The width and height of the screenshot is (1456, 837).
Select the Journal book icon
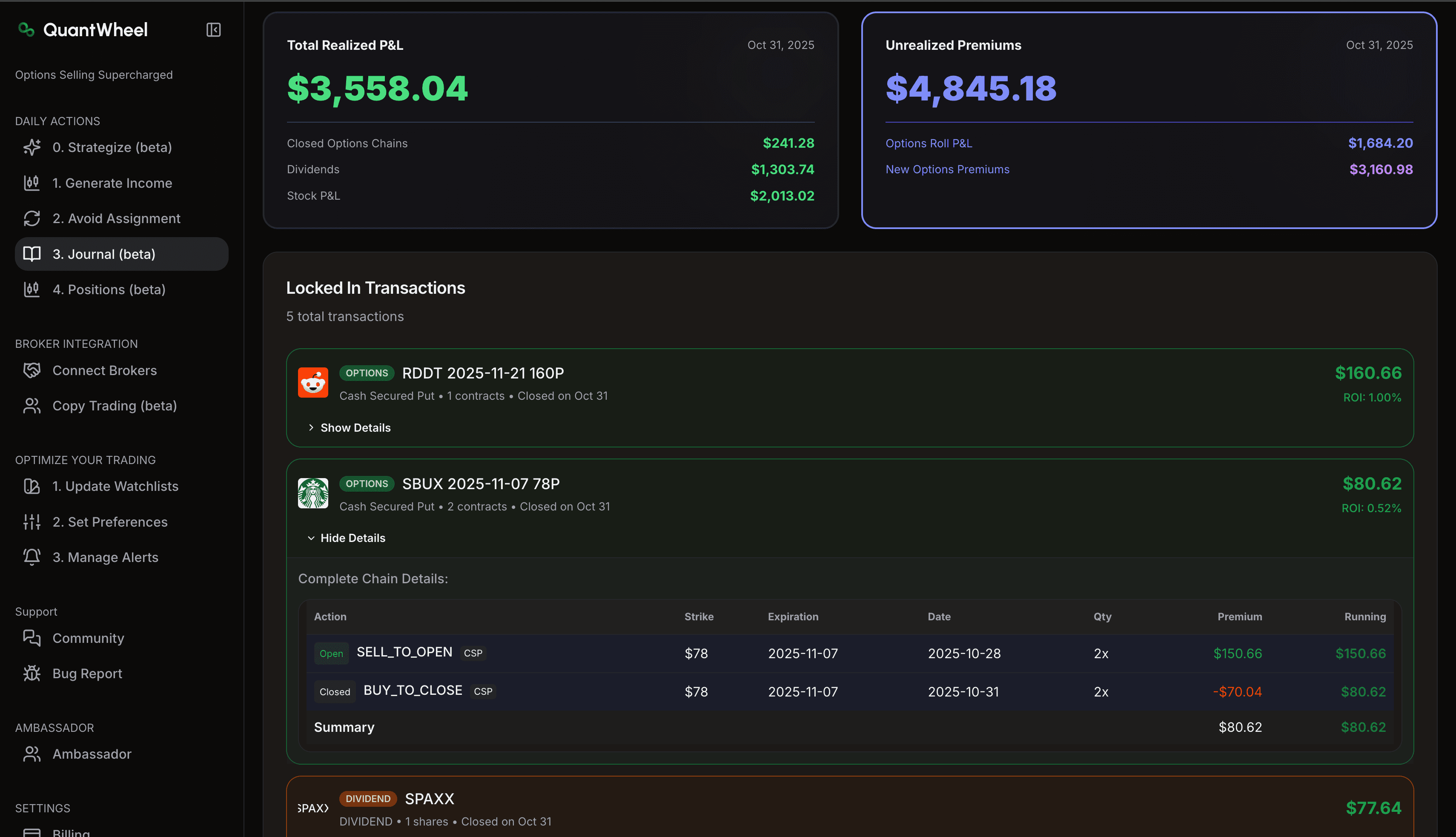[x=32, y=253]
